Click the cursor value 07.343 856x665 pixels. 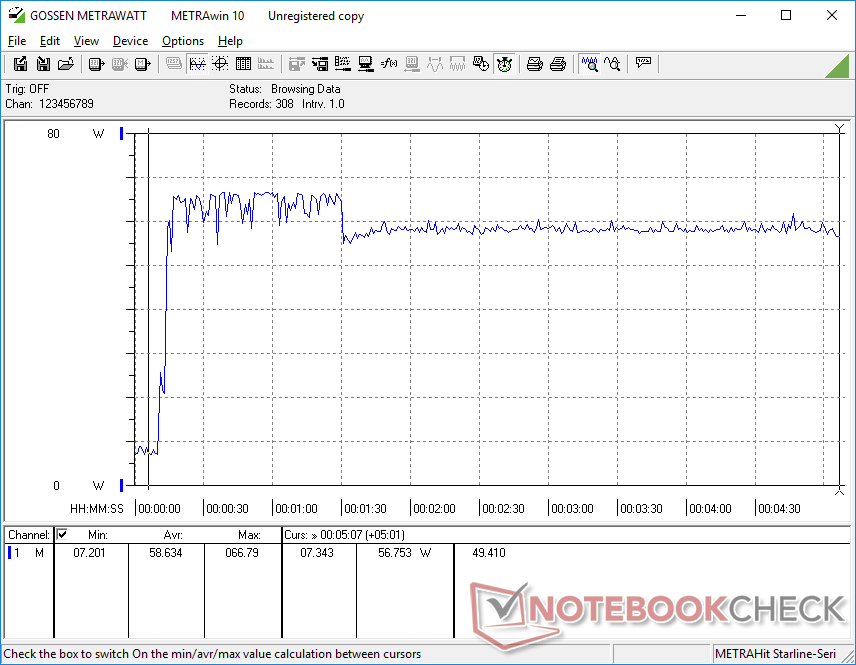pyautogui.click(x=317, y=553)
